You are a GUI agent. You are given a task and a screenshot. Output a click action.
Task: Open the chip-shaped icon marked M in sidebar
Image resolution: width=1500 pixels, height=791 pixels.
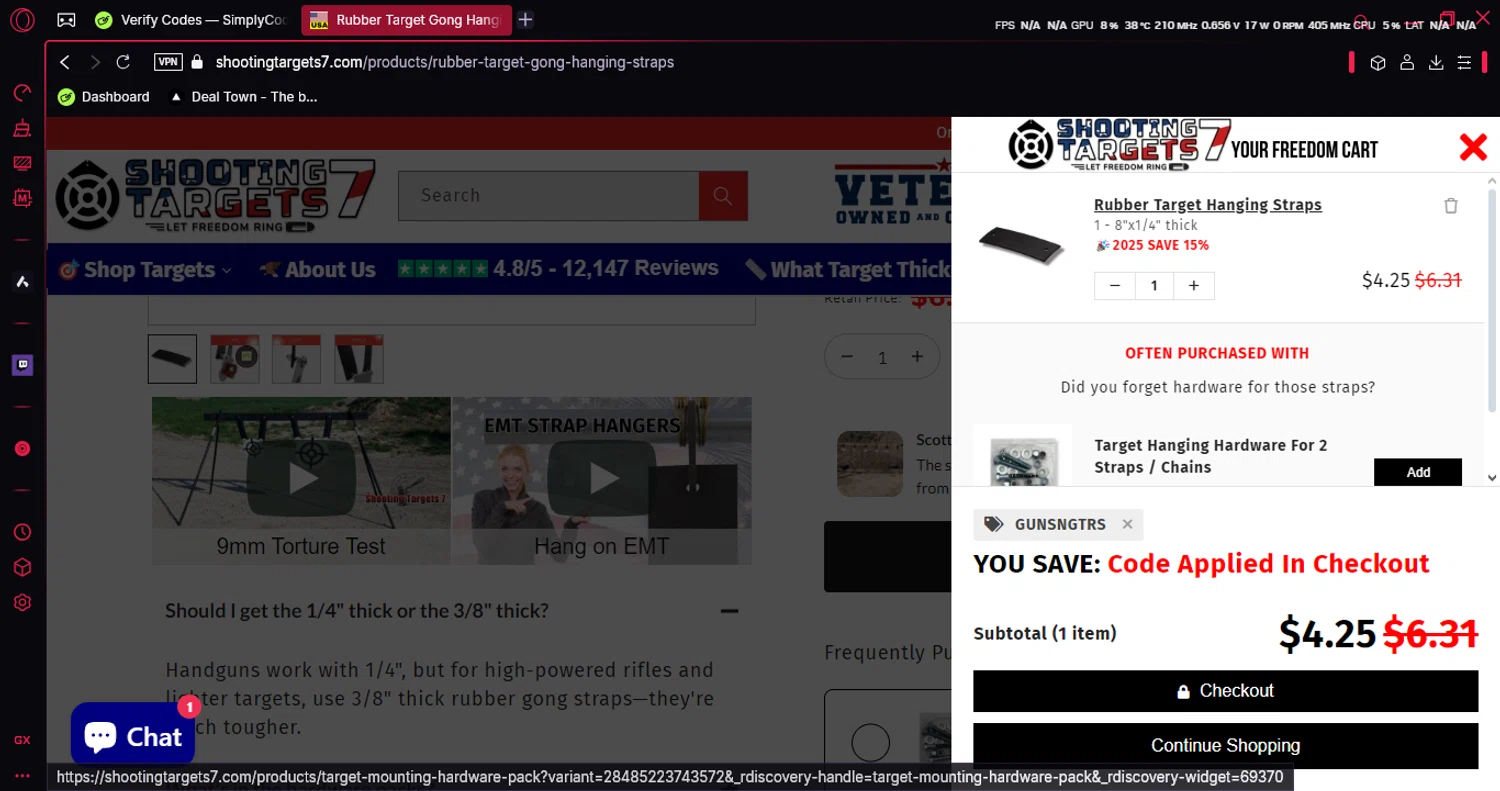[x=22, y=198]
